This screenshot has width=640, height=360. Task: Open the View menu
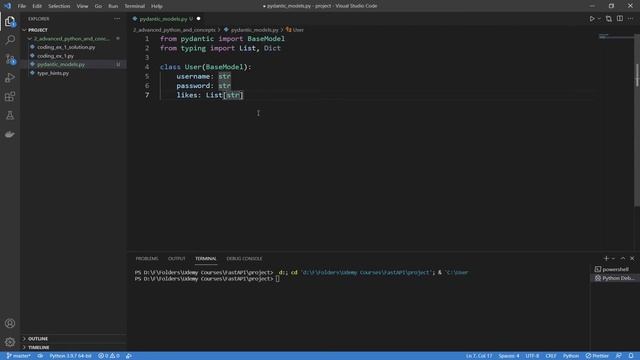coord(82,6)
